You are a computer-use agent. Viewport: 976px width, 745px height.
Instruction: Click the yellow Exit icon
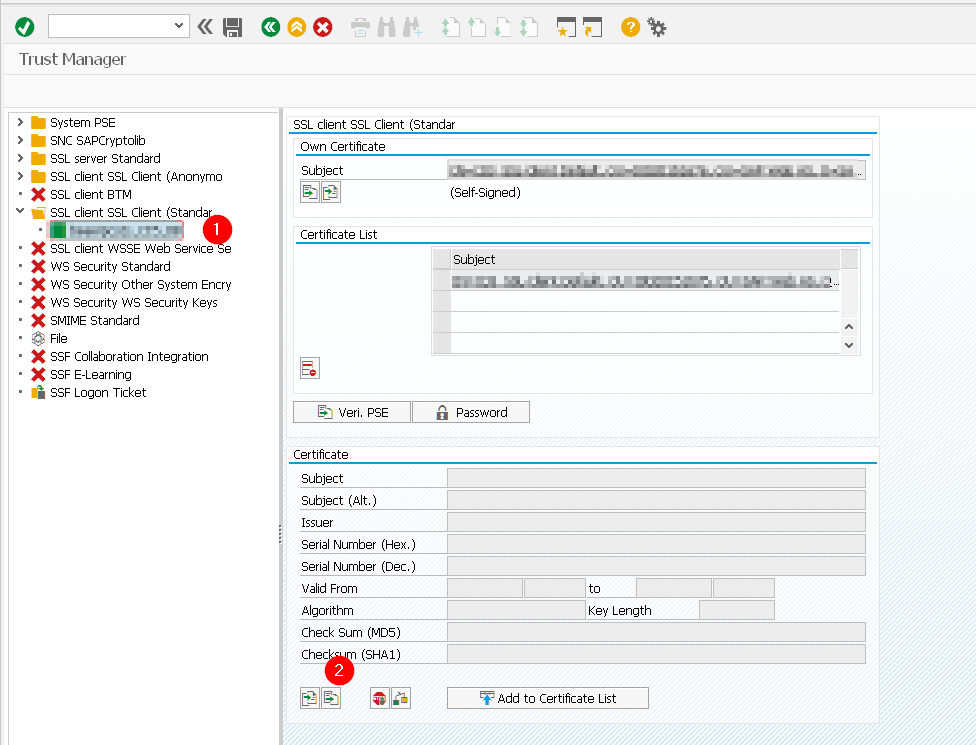point(296,27)
